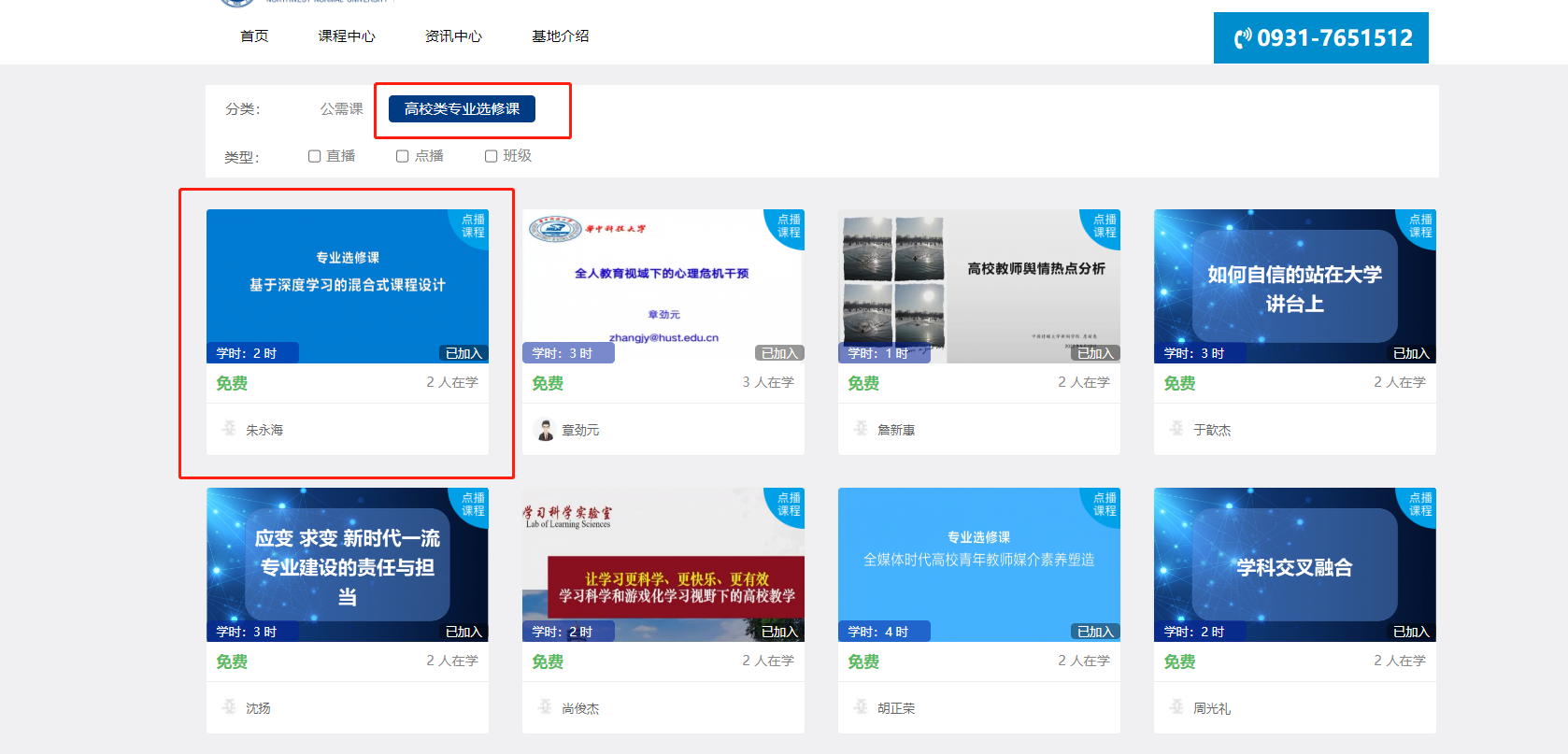Toggle the 班级 type checkbox
The image size is (1568, 754).
pyautogui.click(x=491, y=156)
